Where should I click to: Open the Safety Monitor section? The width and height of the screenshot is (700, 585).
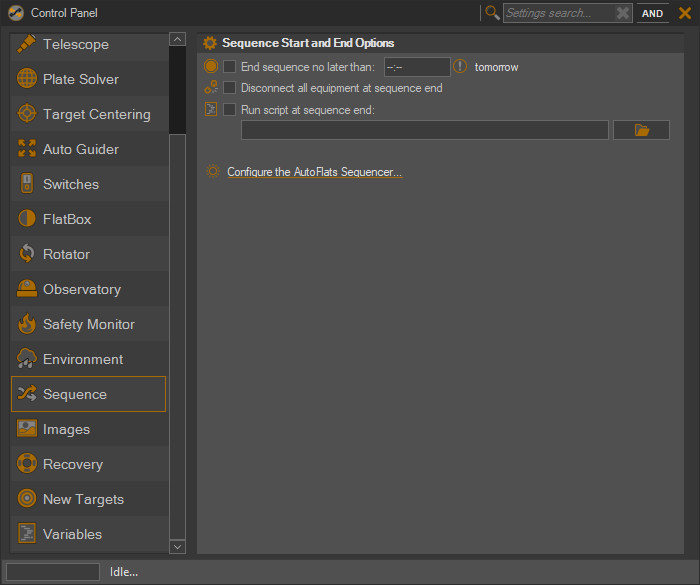pos(89,324)
